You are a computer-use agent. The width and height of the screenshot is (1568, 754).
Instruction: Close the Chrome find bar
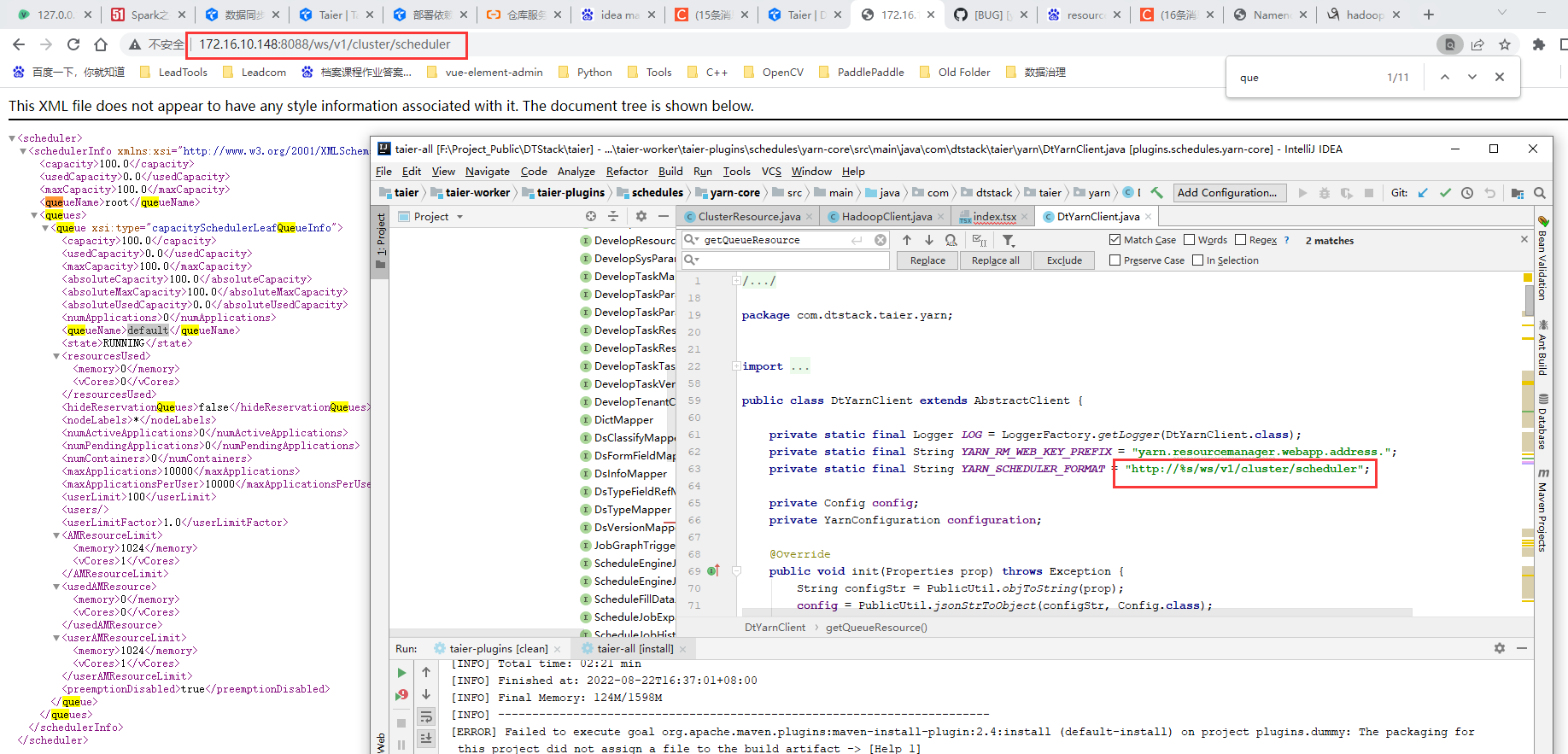point(1500,77)
